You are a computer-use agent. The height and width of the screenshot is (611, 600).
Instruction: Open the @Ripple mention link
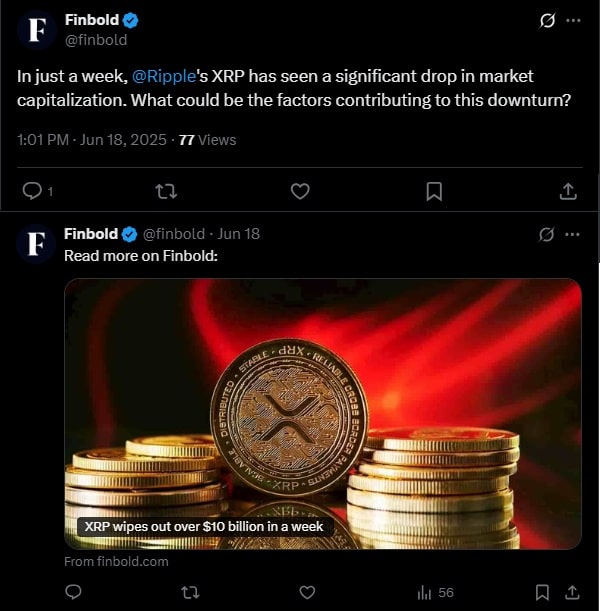[161, 76]
